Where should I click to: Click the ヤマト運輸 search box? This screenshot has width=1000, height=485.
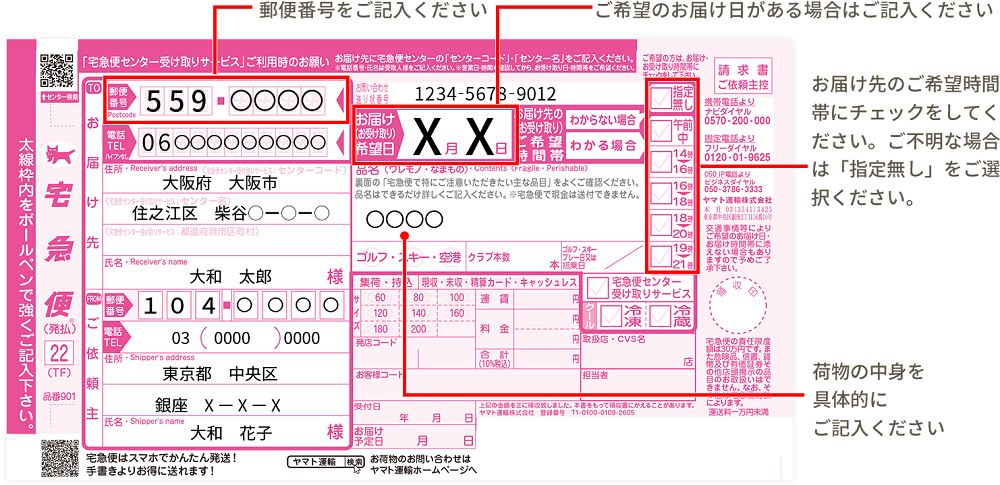314,462
